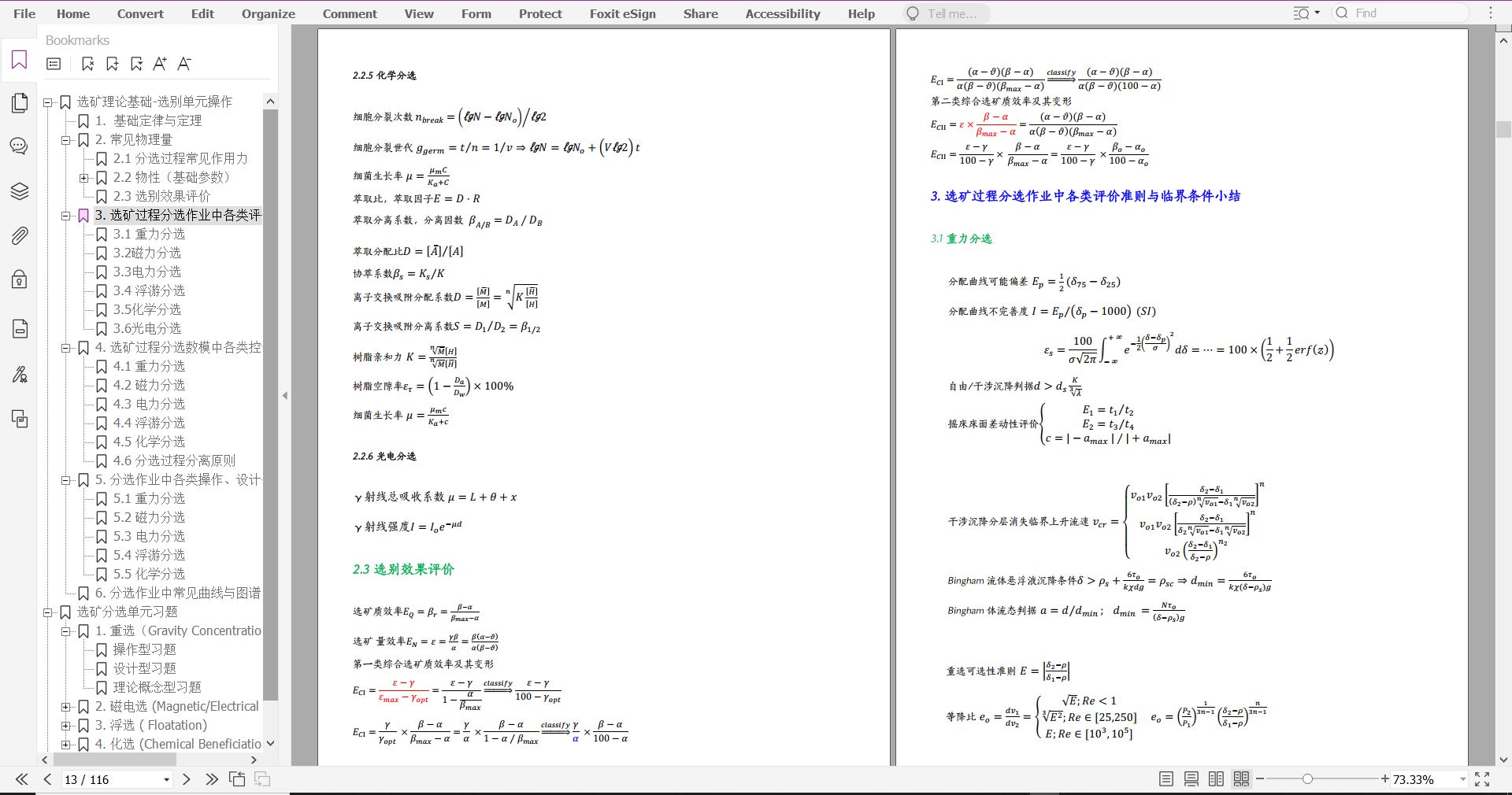Increase bookmark font size

pyautogui.click(x=160, y=64)
